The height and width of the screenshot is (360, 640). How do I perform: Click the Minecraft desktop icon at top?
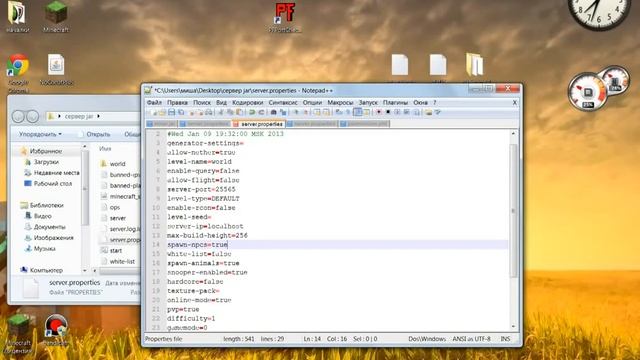(x=56, y=17)
